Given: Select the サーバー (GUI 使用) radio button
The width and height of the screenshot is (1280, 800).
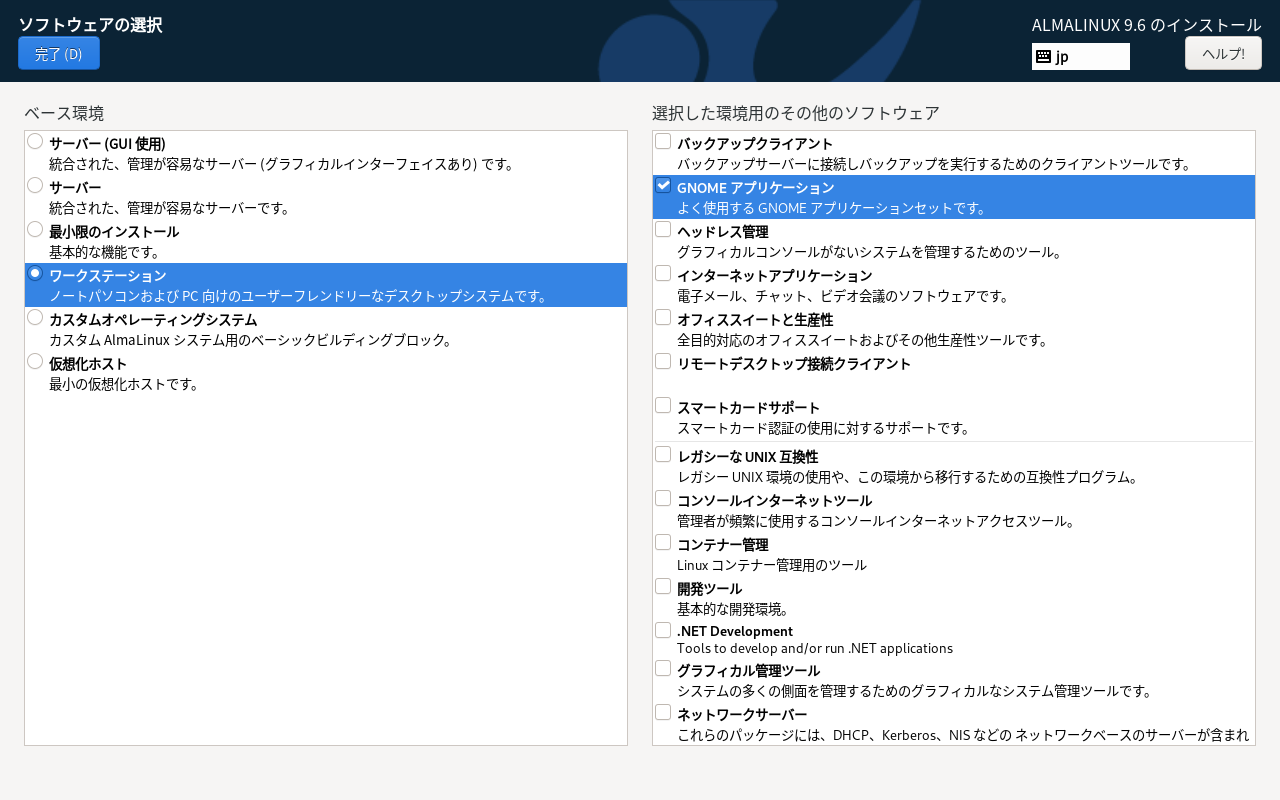Looking at the screenshot, I should pos(35,141).
